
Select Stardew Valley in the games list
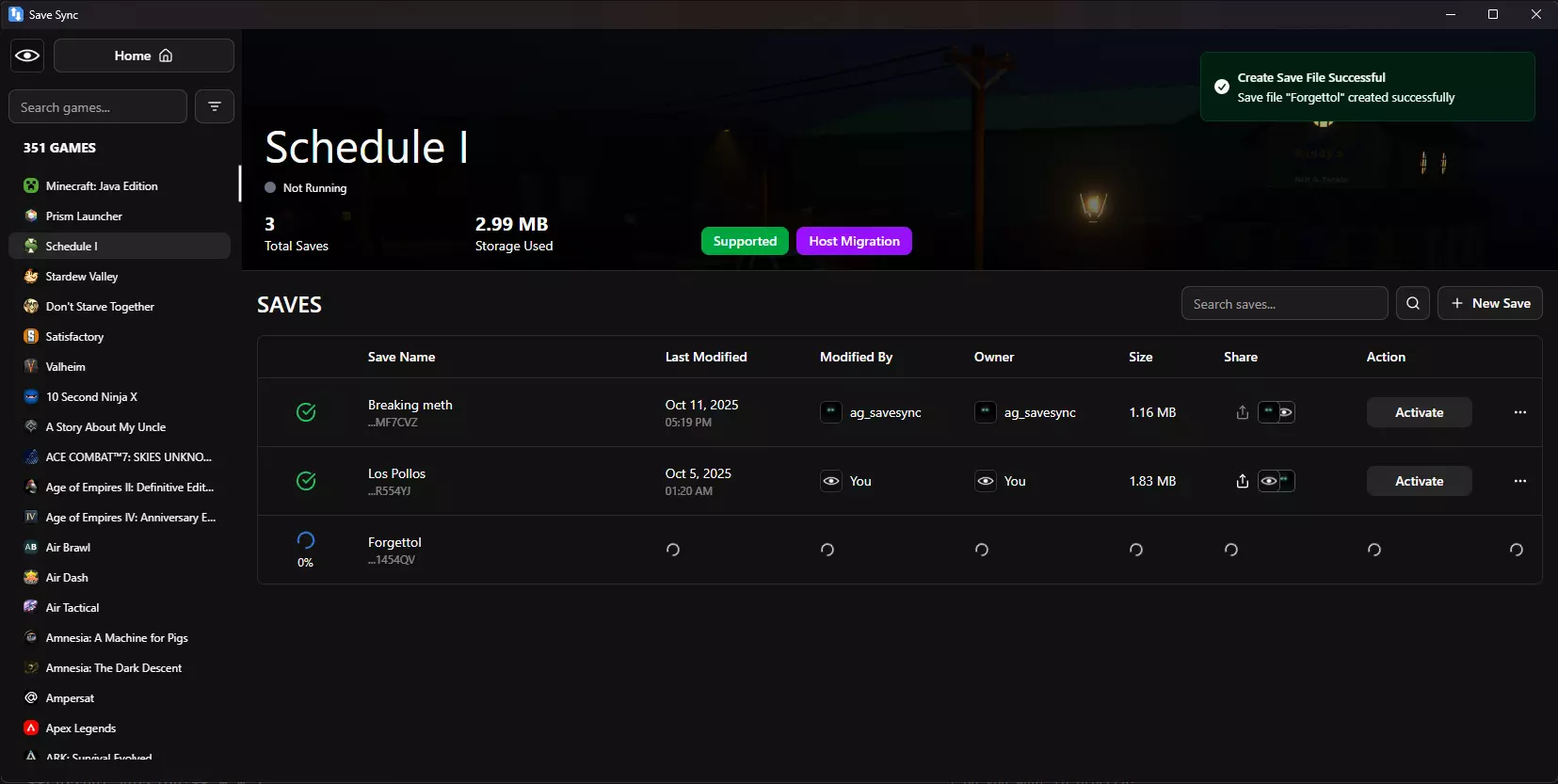82,277
